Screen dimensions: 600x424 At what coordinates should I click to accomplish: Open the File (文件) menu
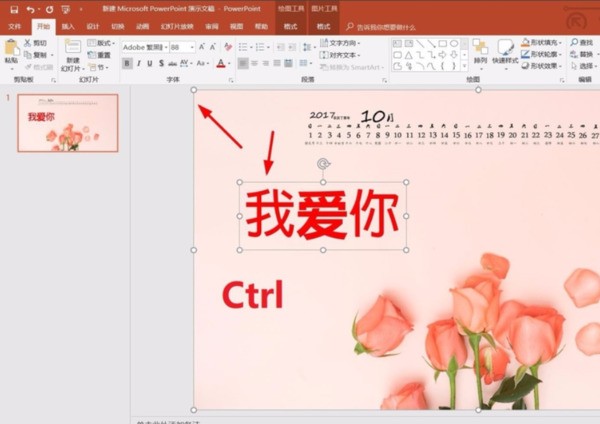pyautogui.click(x=15, y=26)
